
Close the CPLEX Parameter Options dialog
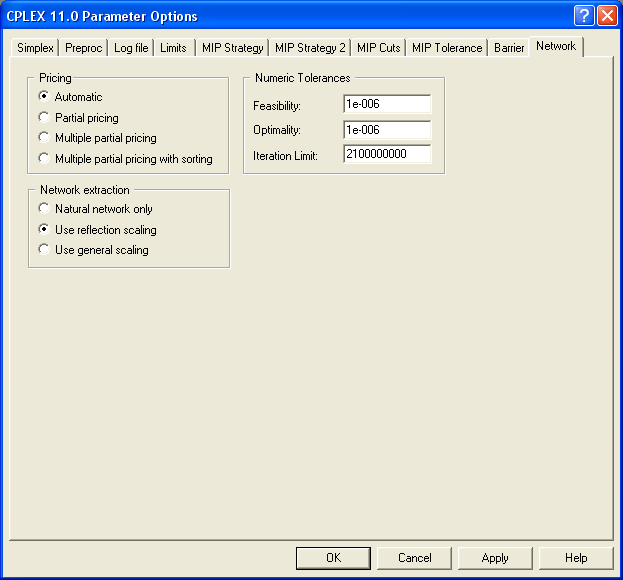tap(607, 16)
